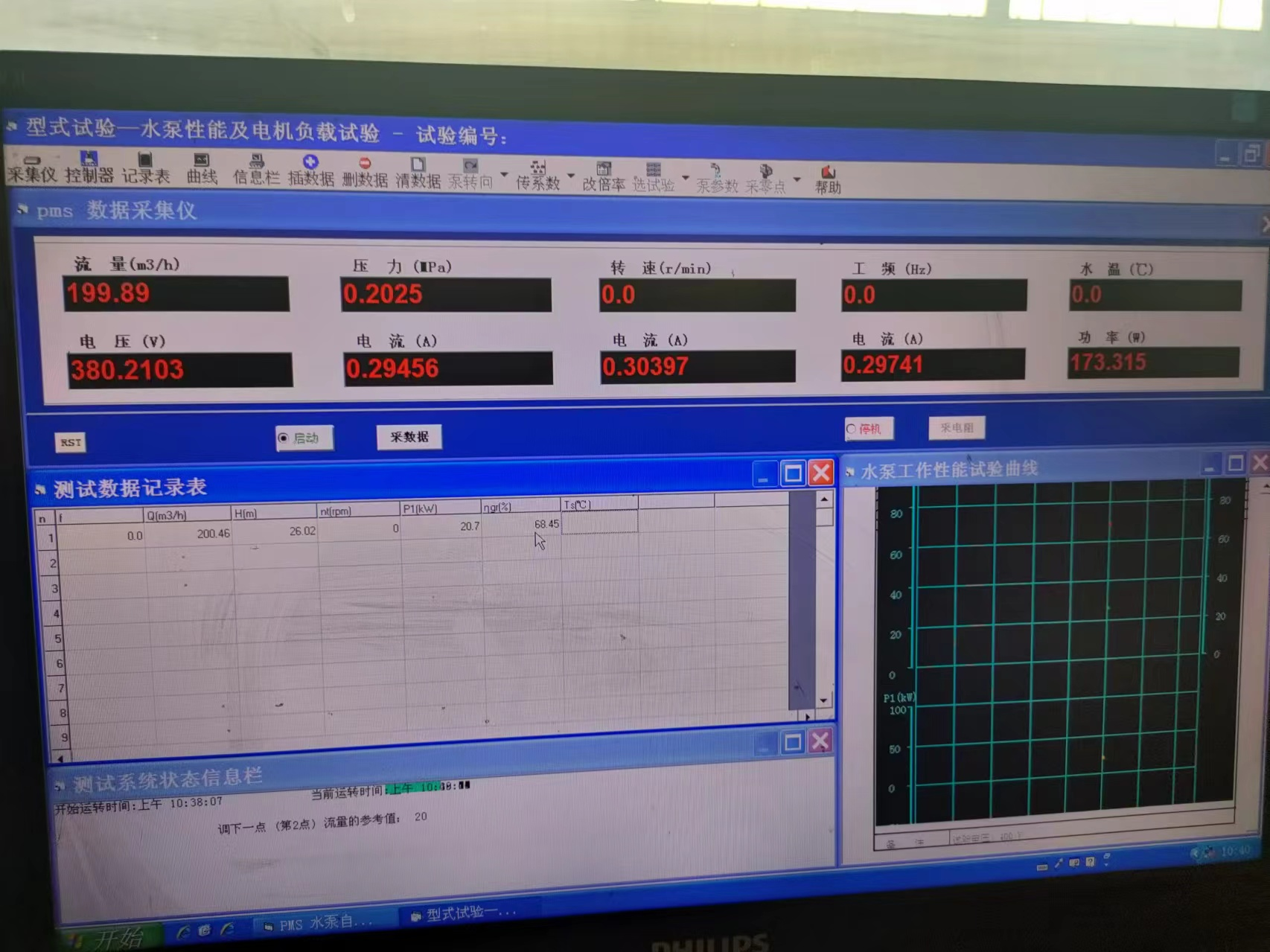Screen dimensions: 1270x952
Task: Click the 采电阻 collect resistance button
Action: coord(957,428)
